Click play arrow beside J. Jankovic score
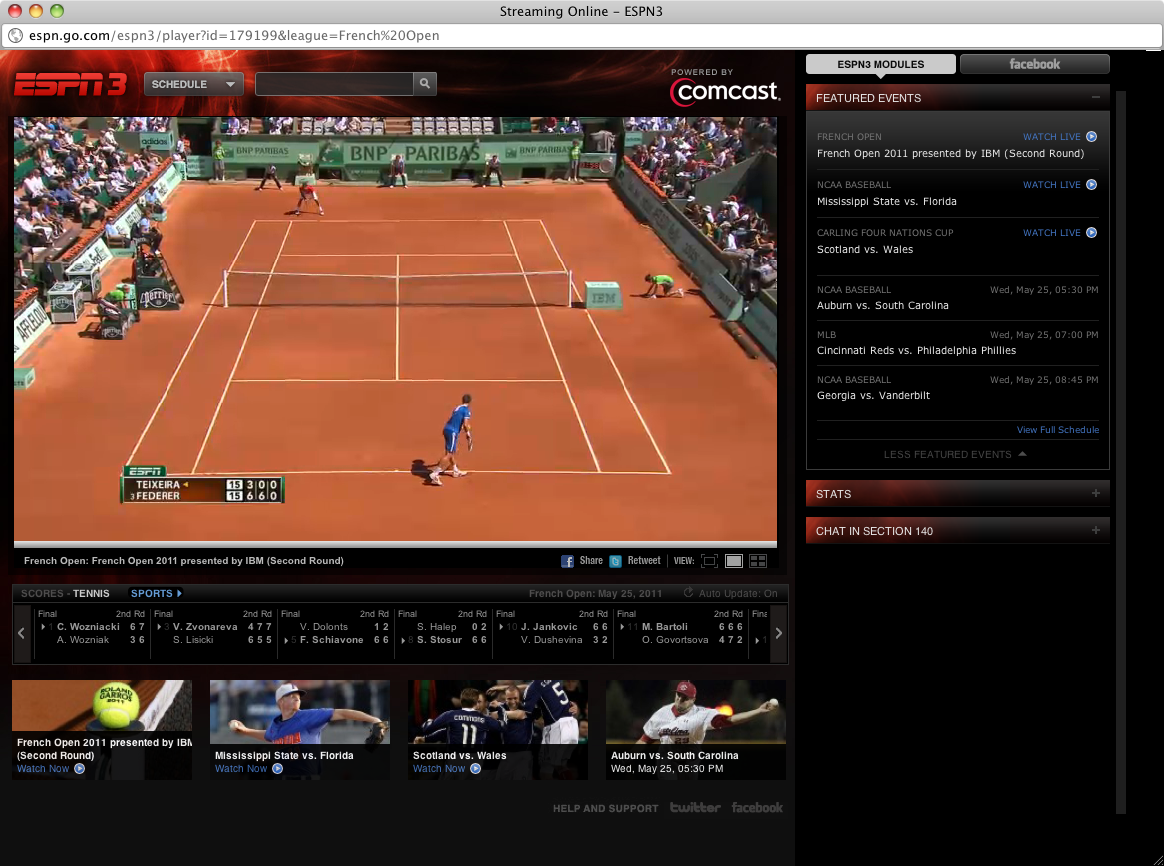This screenshot has height=866, width=1164. click(501, 627)
